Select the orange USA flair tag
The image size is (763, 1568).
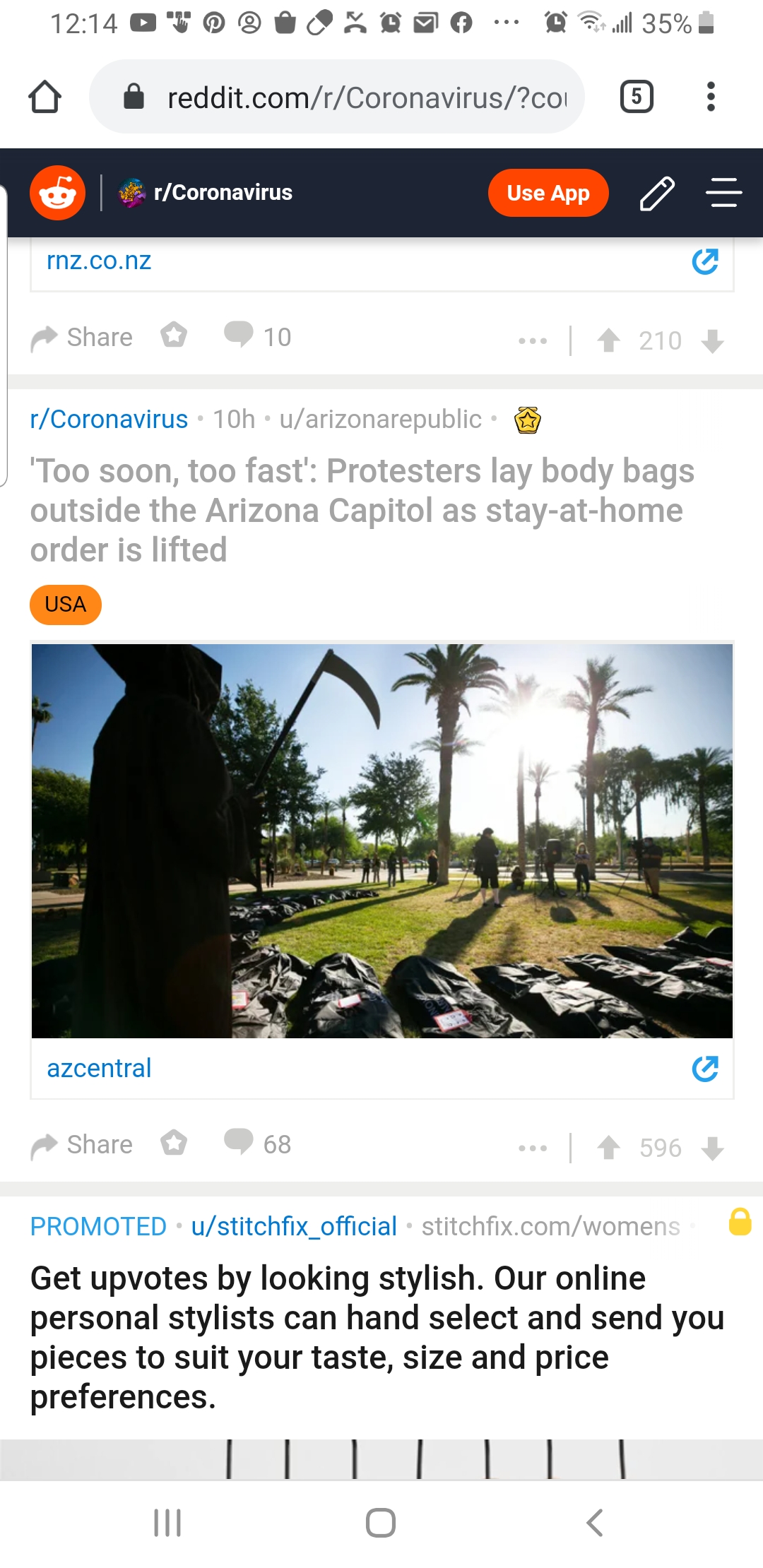66,605
